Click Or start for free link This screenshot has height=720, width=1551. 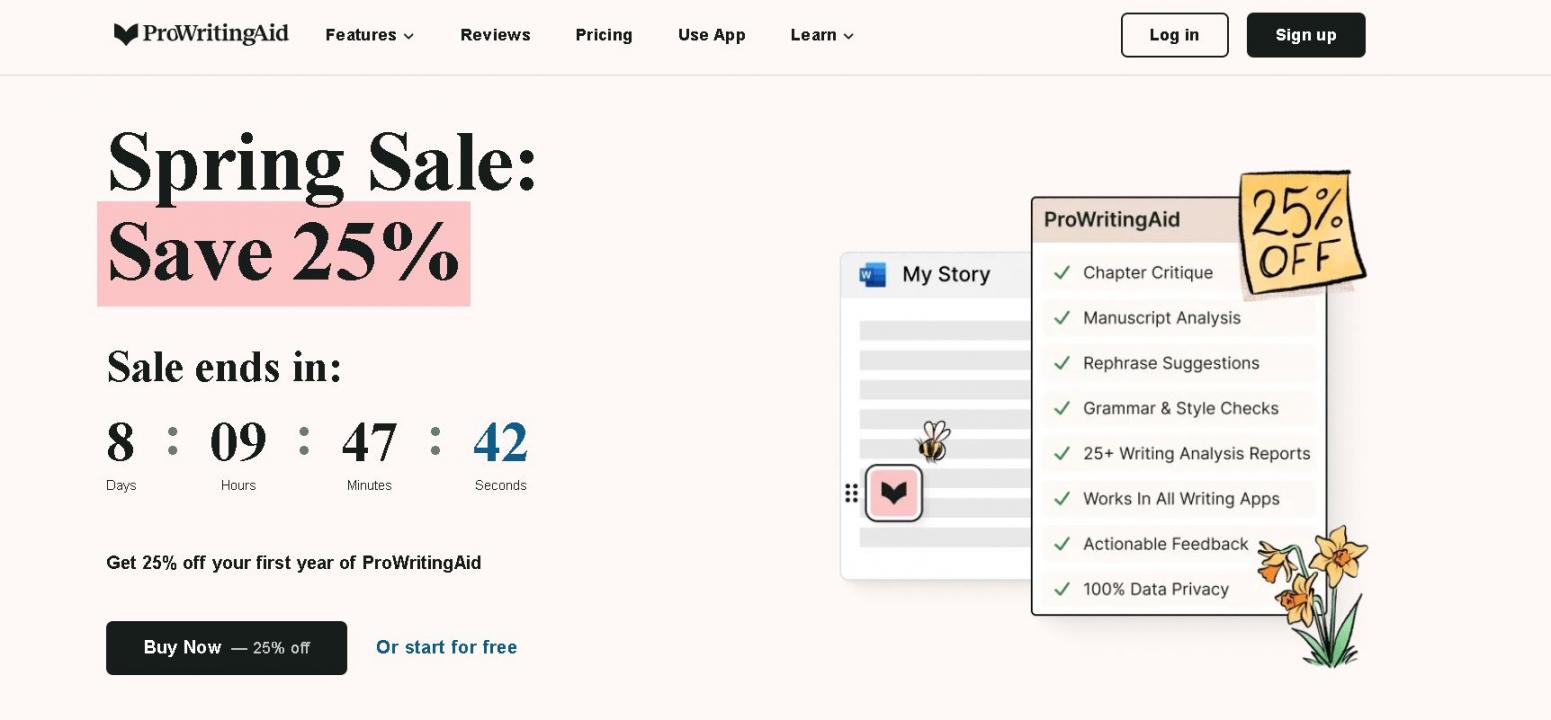tap(446, 647)
